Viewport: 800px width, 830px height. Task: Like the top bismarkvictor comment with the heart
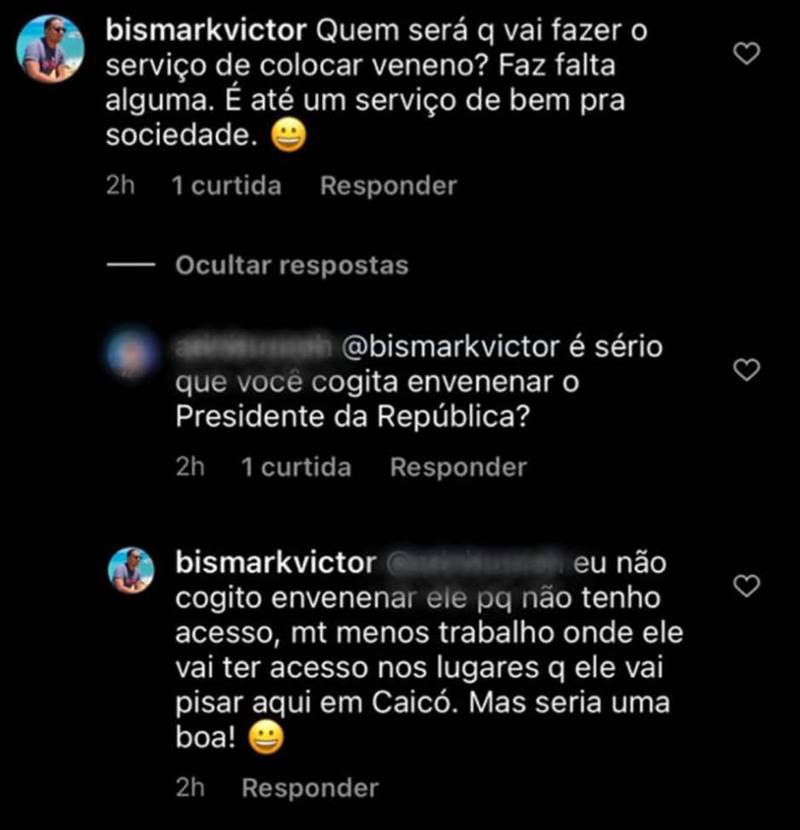point(747,53)
